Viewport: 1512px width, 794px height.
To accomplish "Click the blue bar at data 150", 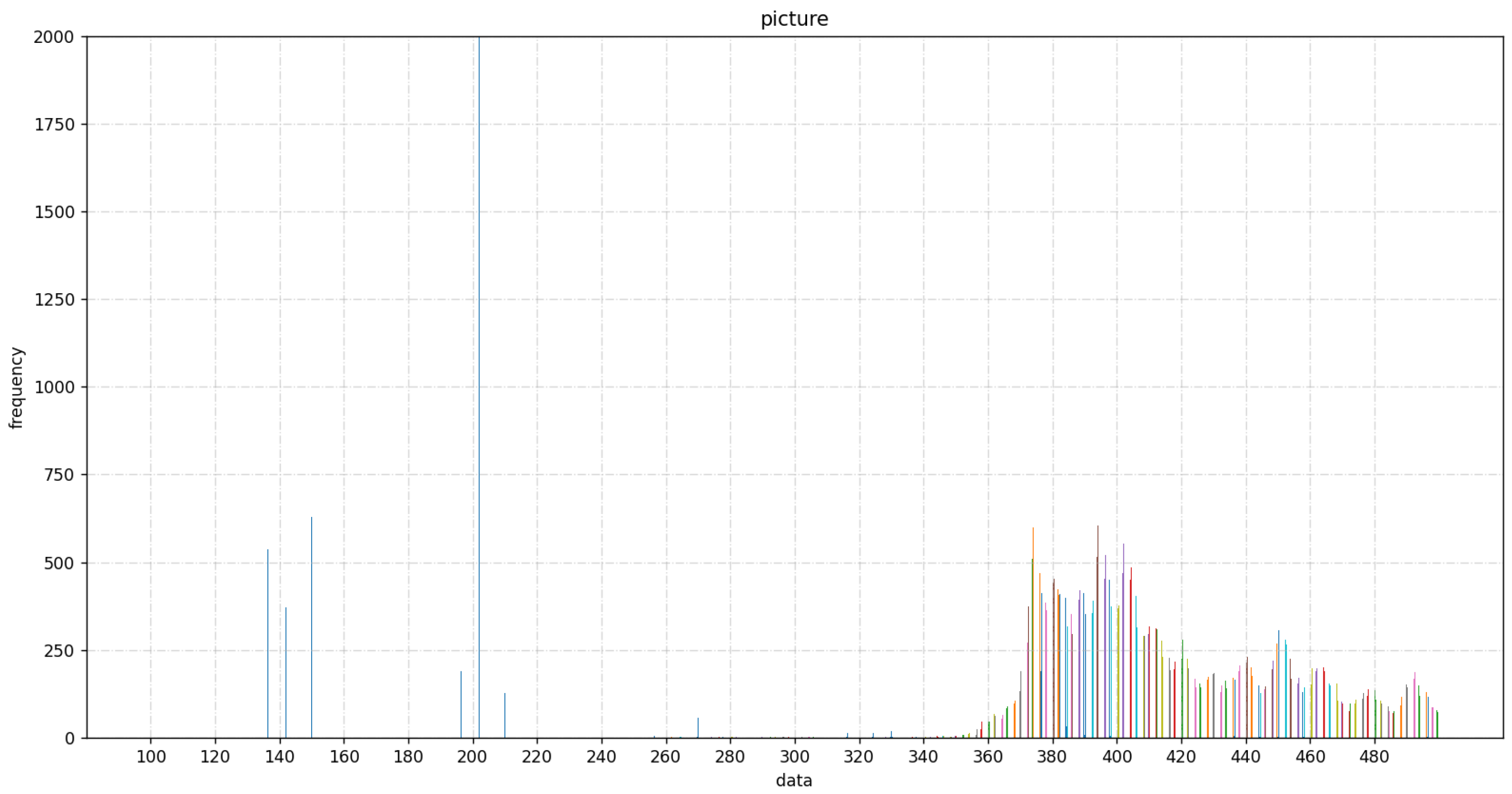I will 311,628.
